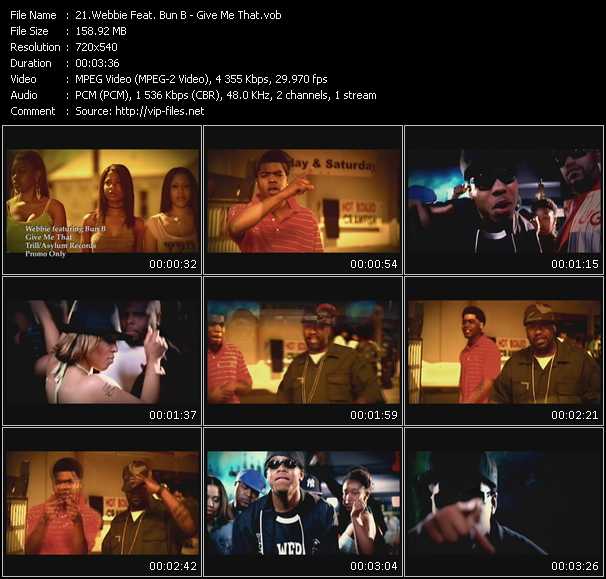Open the thumbnail stamped 00:00:32

click(102, 200)
